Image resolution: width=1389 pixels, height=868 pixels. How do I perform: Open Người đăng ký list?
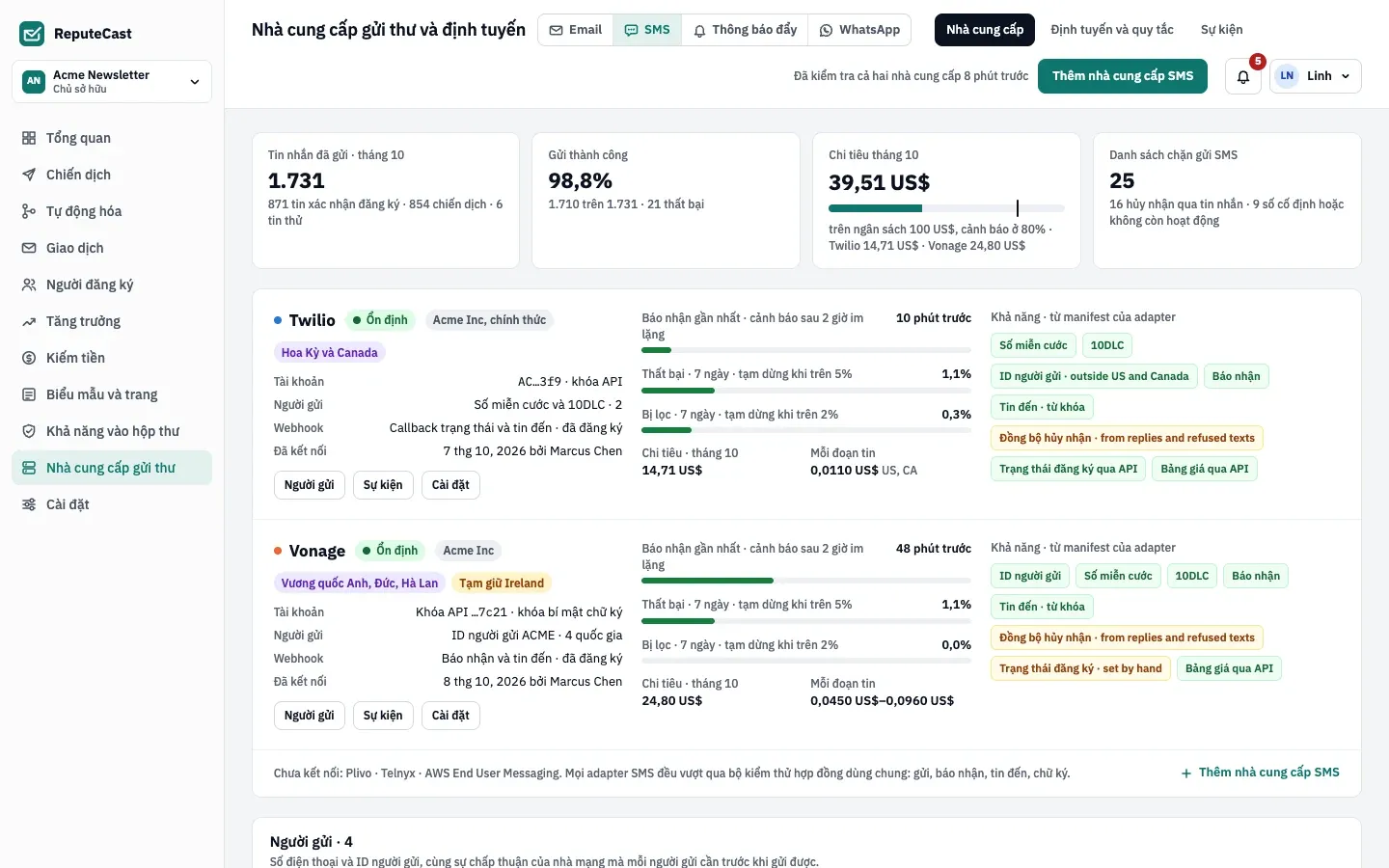[x=112, y=285]
